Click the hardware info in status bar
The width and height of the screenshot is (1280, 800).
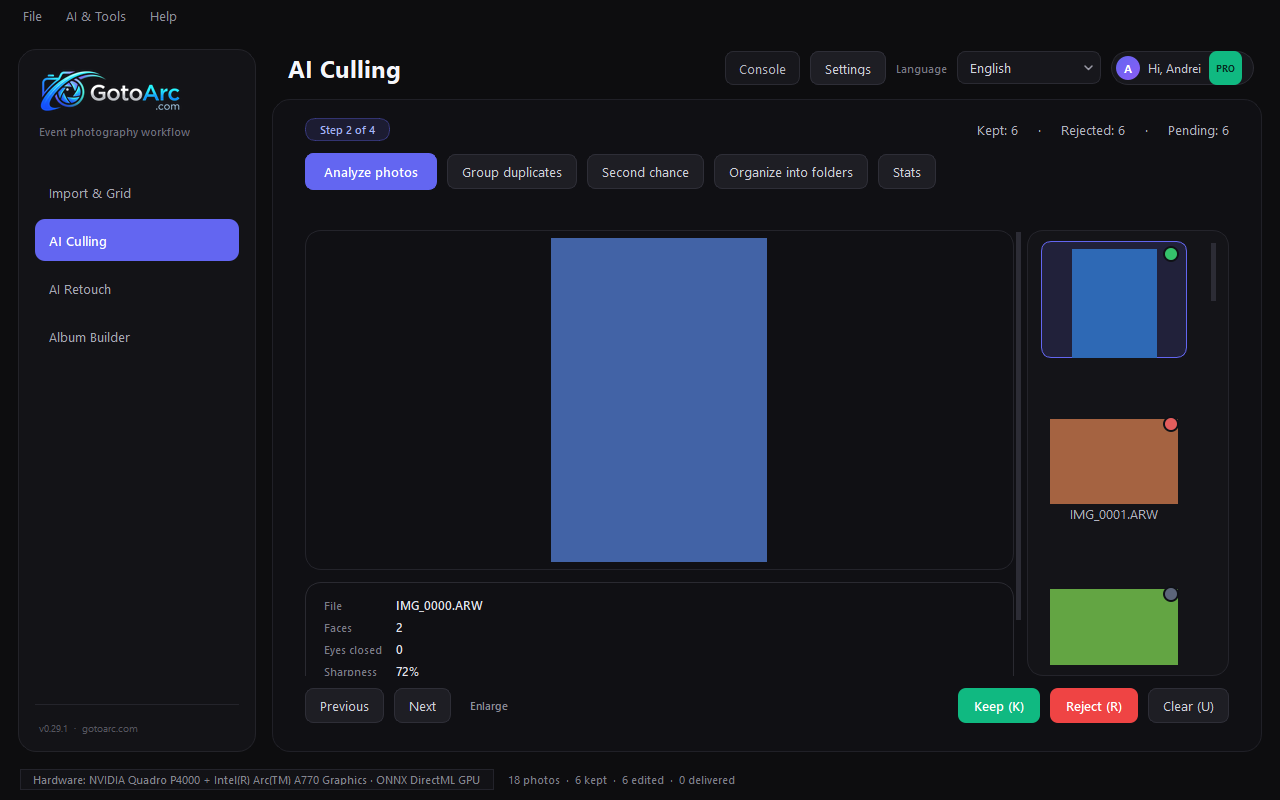[257, 780]
